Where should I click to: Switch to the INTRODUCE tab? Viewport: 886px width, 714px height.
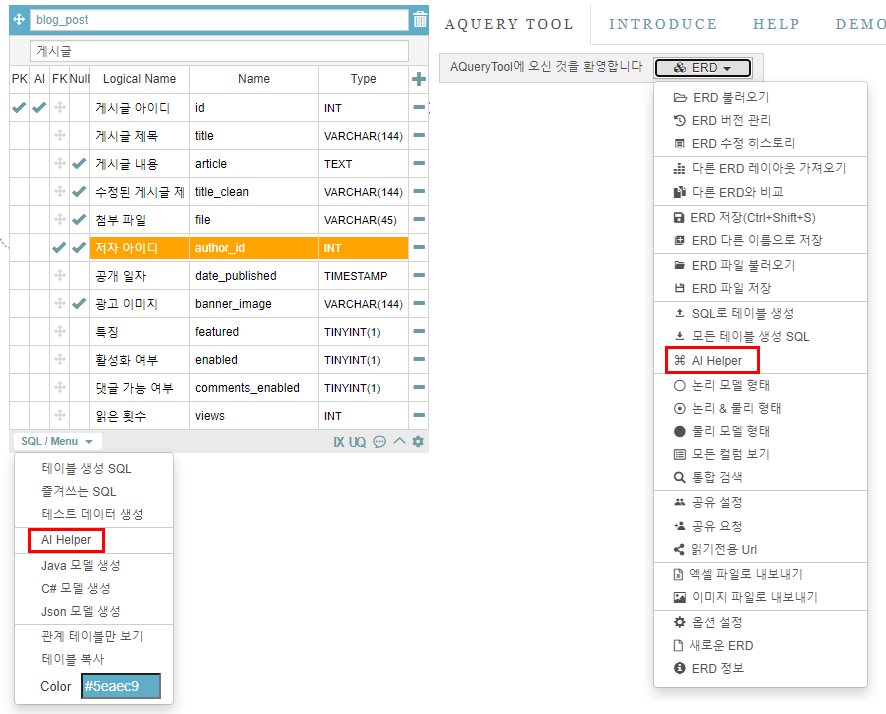click(663, 24)
